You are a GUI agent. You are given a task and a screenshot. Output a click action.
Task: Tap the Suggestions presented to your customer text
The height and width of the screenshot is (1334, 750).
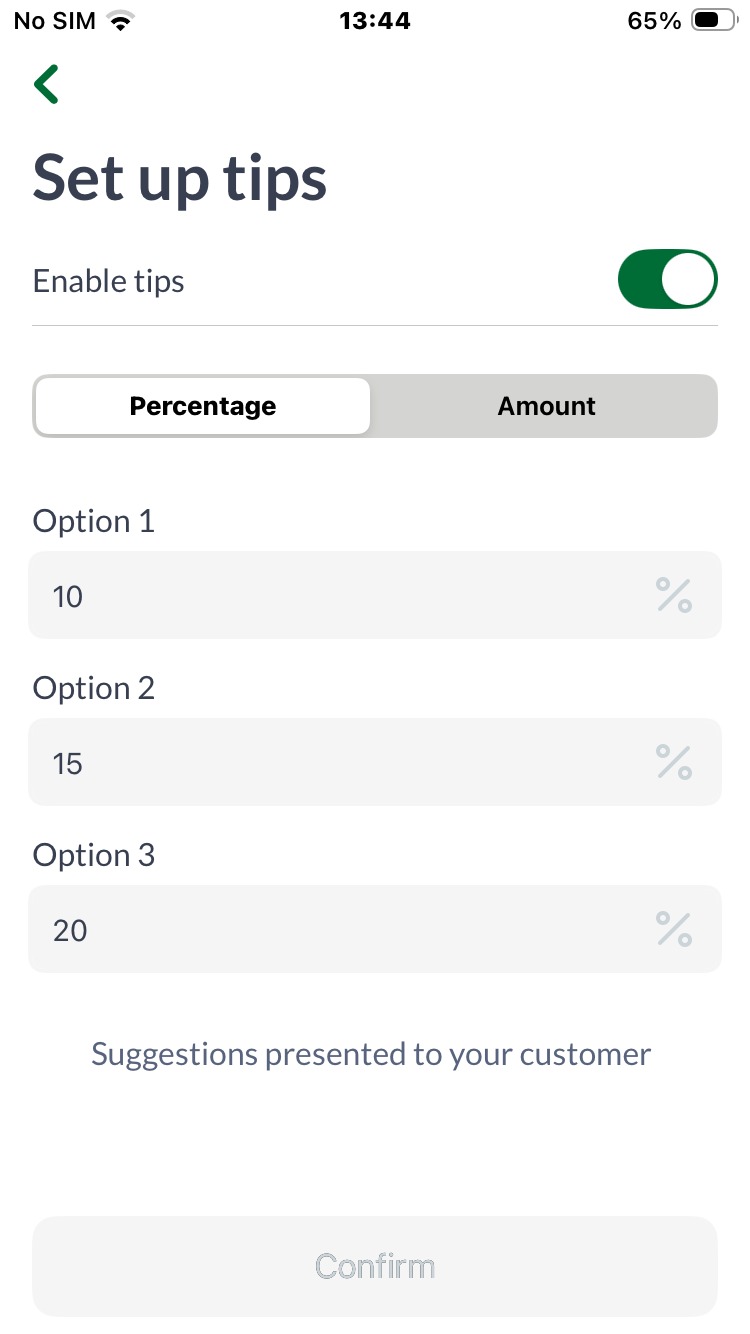coord(371,1054)
